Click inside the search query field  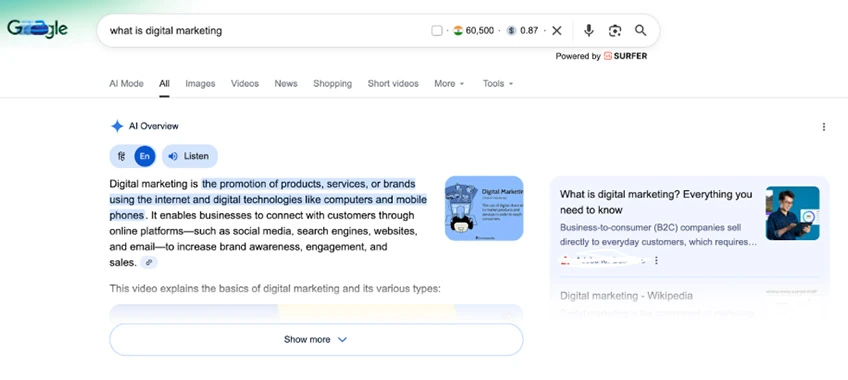[x=265, y=30]
